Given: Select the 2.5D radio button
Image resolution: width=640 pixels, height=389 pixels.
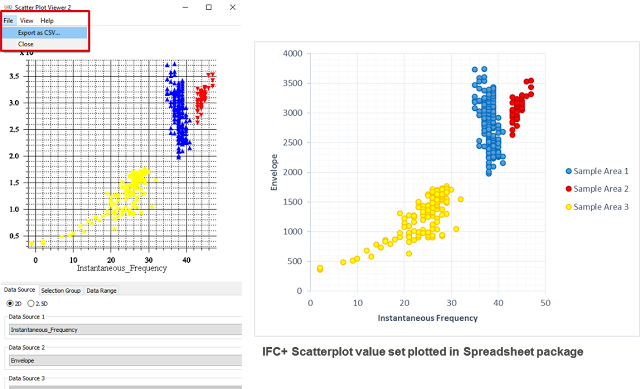Looking at the screenshot, I should (31, 304).
